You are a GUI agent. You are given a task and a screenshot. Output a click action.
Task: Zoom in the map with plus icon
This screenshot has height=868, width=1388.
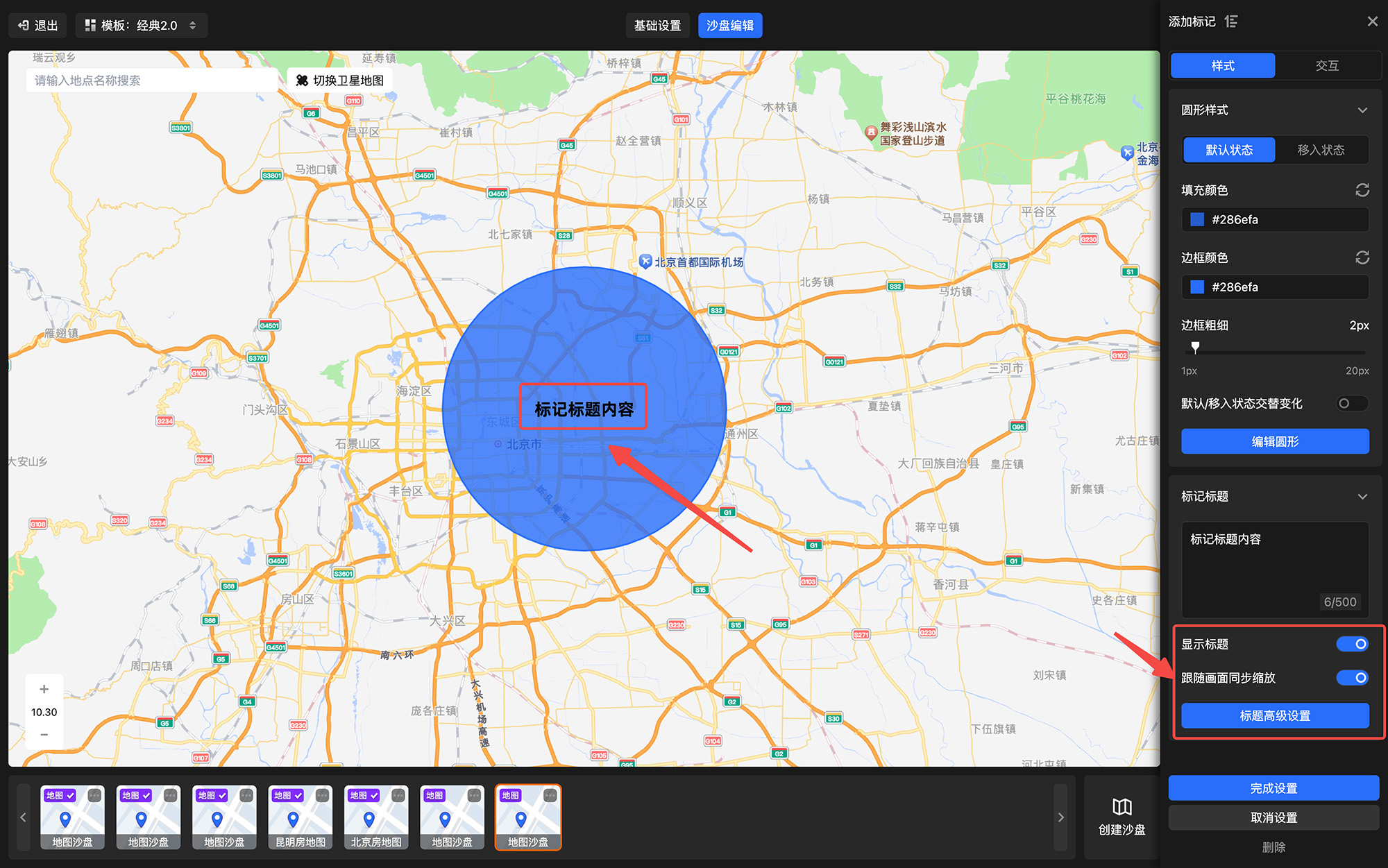pyautogui.click(x=44, y=689)
